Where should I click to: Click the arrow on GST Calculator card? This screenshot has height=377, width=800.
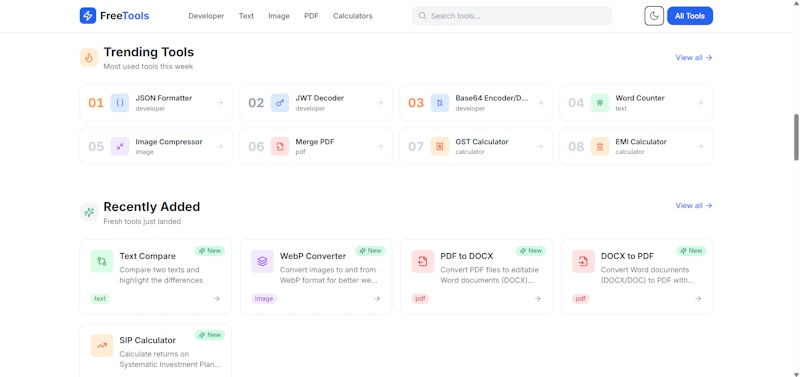click(x=540, y=146)
